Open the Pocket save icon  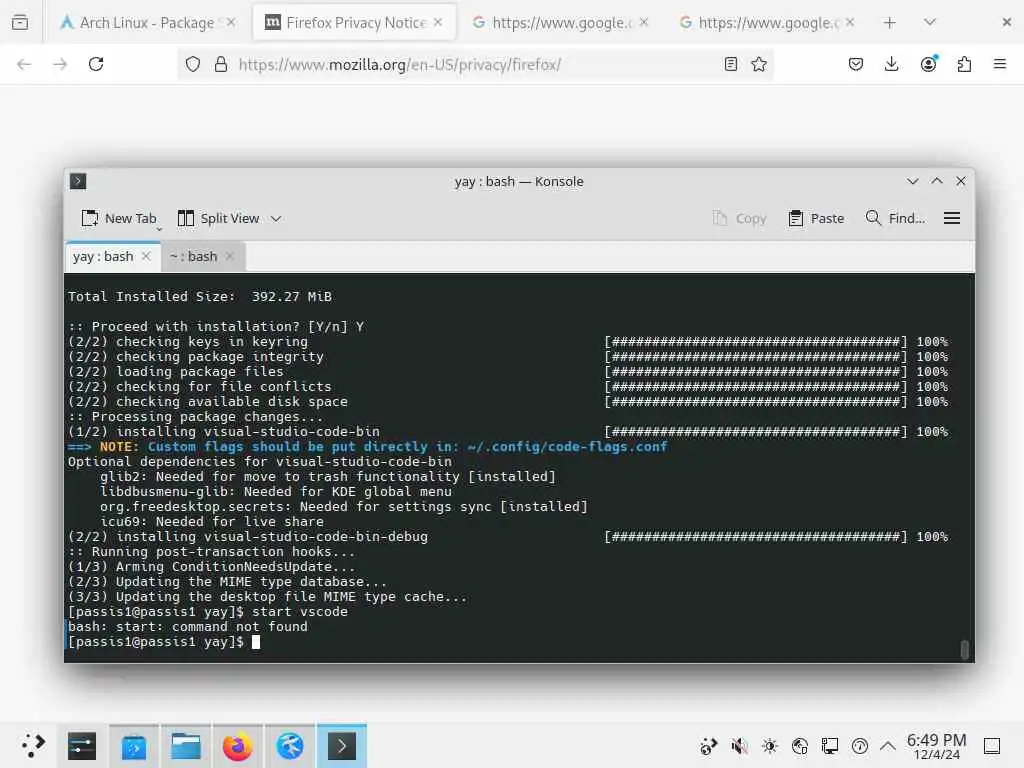(856, 64)
